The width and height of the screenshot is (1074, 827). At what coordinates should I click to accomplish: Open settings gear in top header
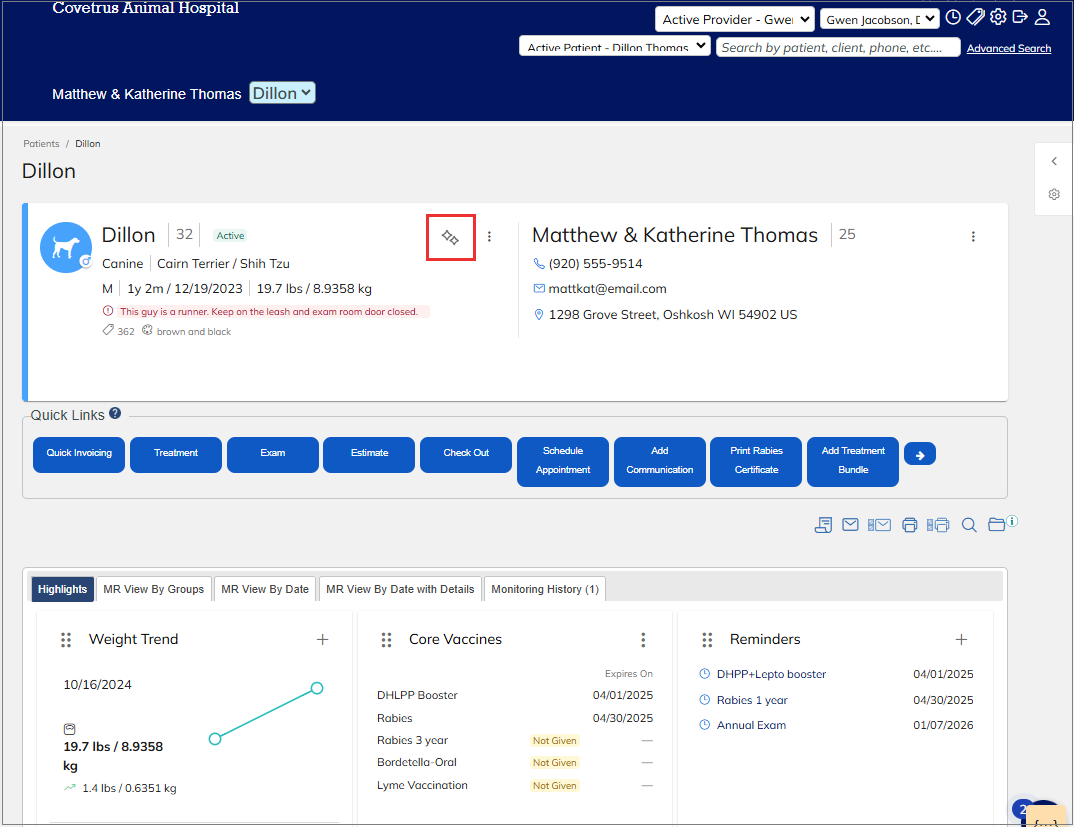tap(998, 17)
